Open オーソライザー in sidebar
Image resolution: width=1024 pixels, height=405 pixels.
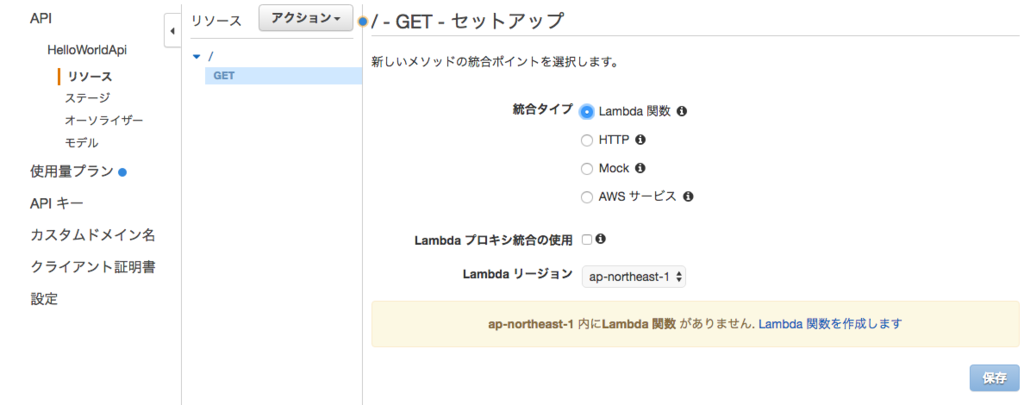click(104, 121)
